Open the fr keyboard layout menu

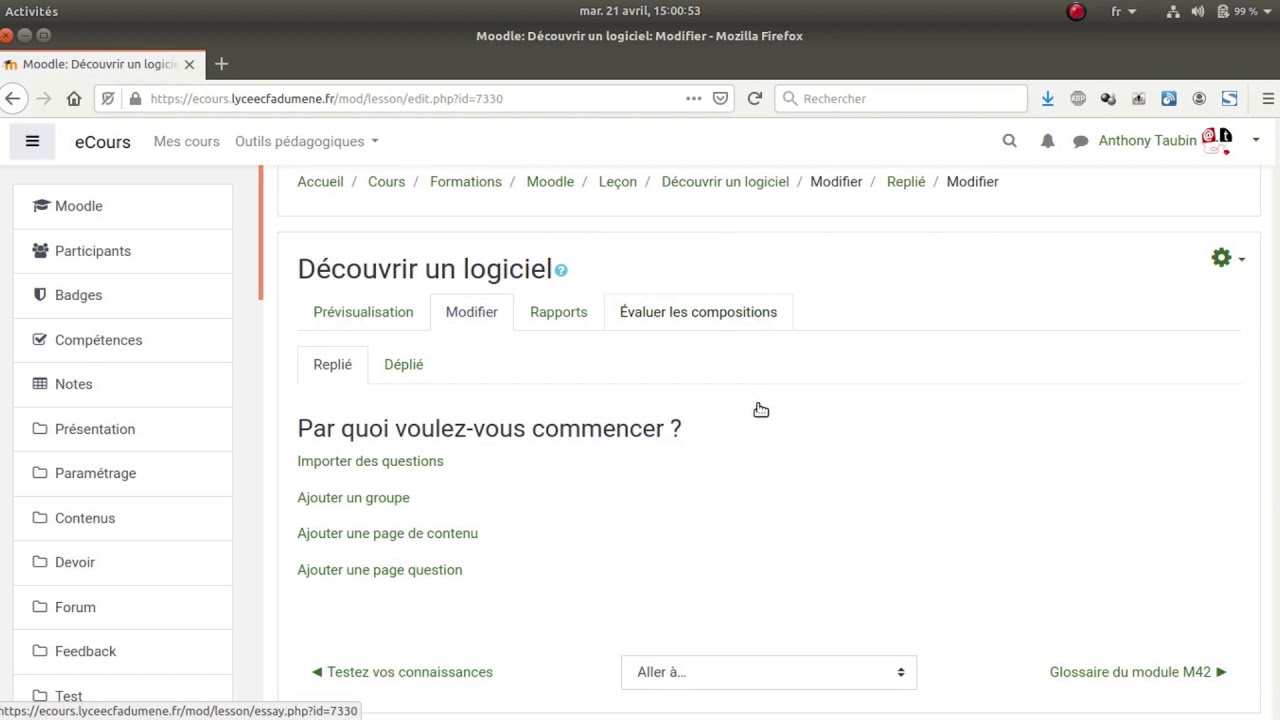(x=1124, y=11)
